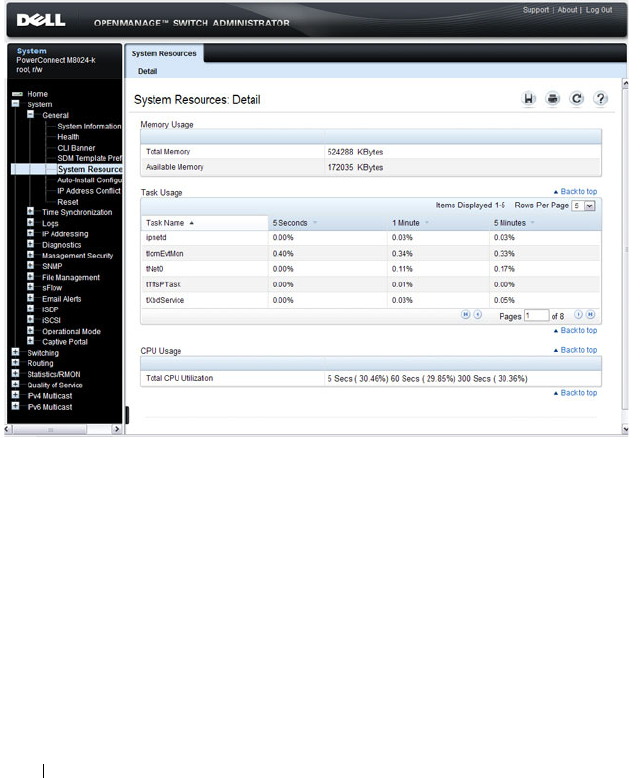Screen dimensions: 641x778
Task: Expand the Quality of Service node
Action: click(15, 384)
